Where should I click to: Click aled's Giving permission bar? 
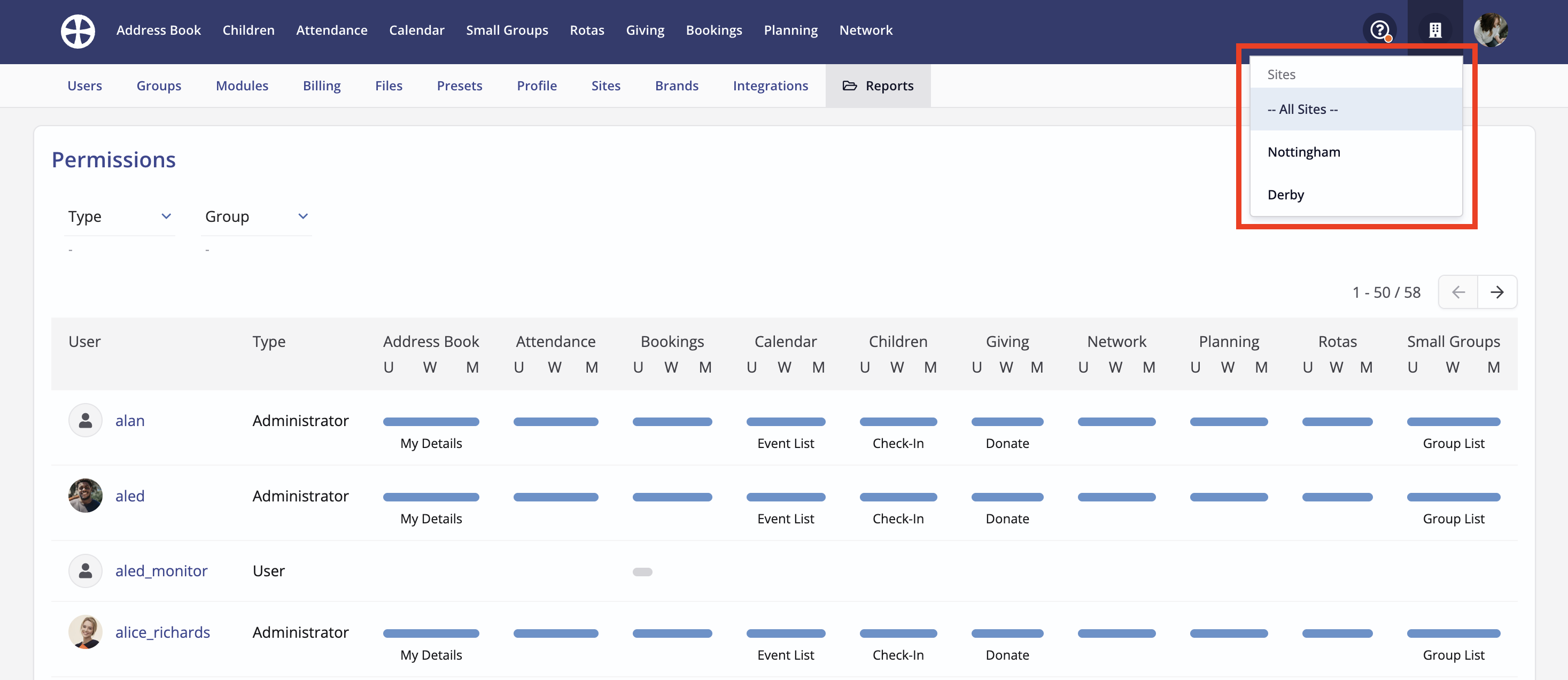[x=1007, y=497]
